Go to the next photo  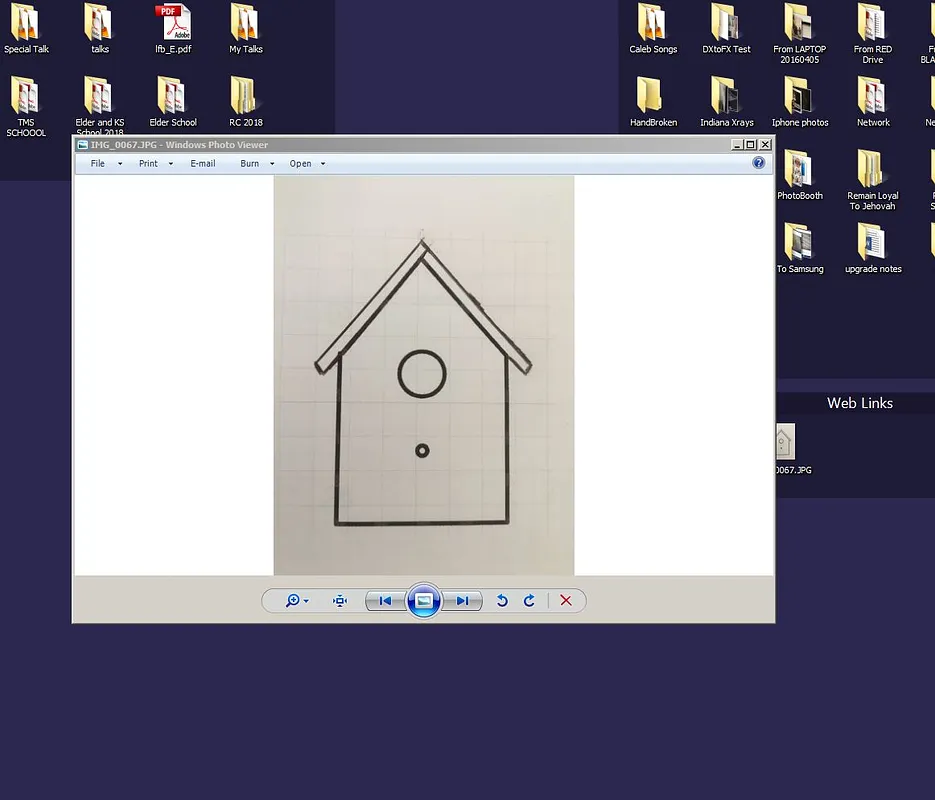(x=462, y=600)
